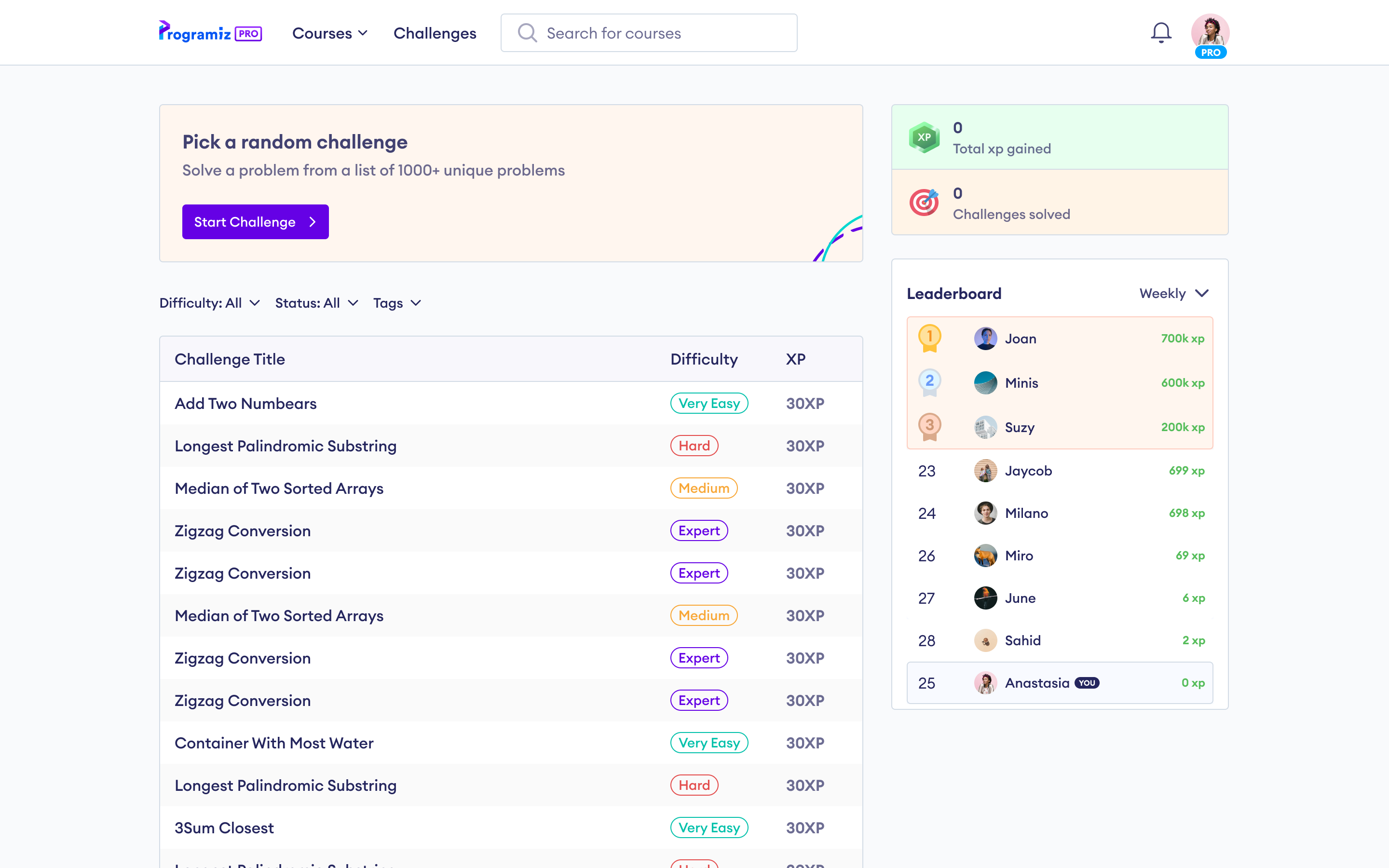
Task: Click the Total xp gained label
Action: (1002, 149)
